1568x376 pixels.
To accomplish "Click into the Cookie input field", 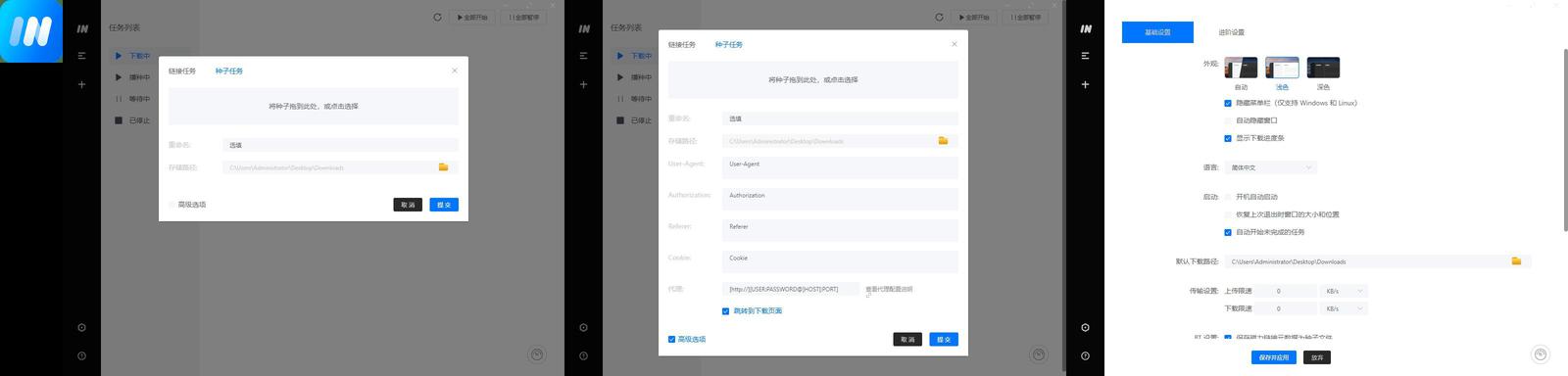I will coord(840,261).
